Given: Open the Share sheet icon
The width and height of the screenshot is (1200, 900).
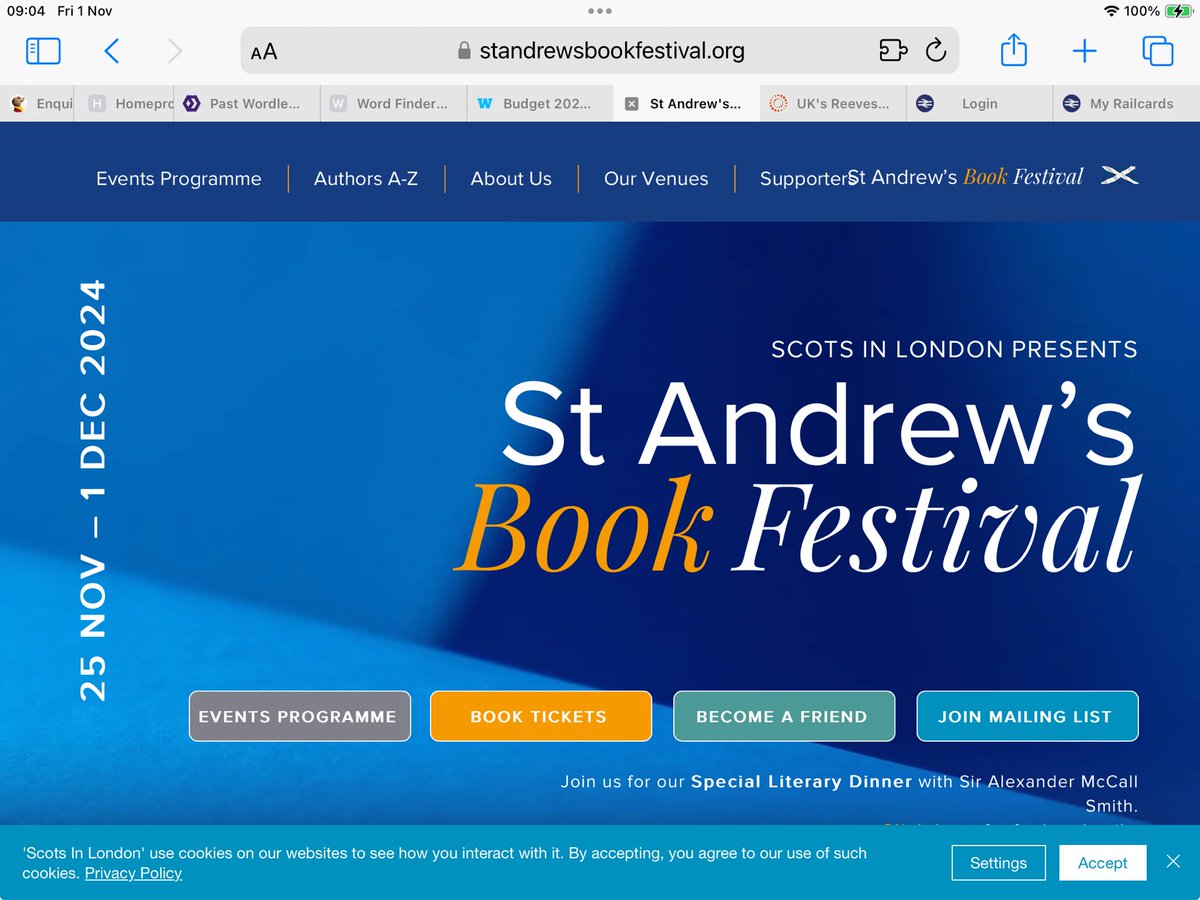Looking at the screenshot, I should pyautogui.click(x=1014, y=50).
